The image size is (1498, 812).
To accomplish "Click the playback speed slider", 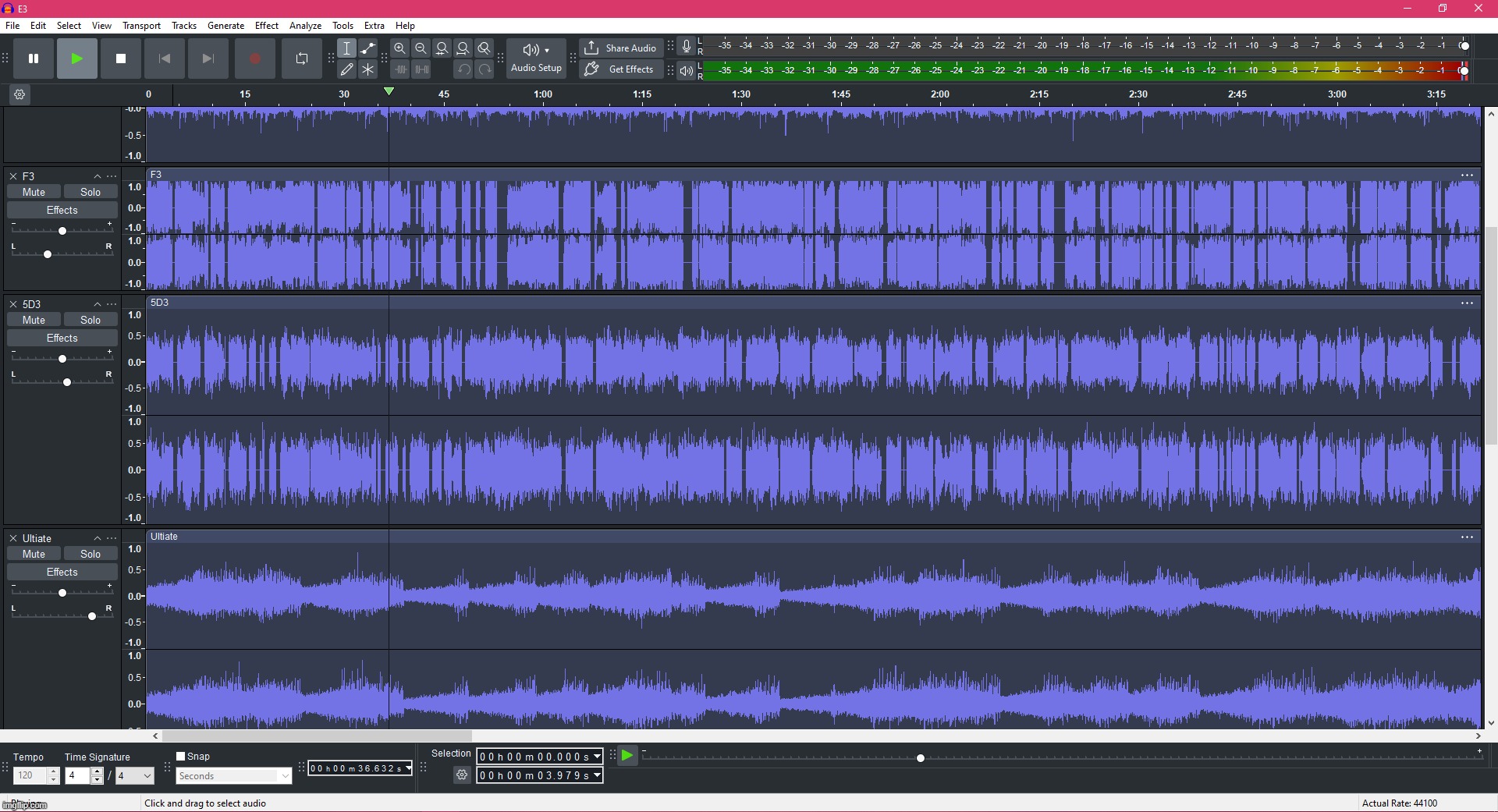I will click(x=1062, y=757).
